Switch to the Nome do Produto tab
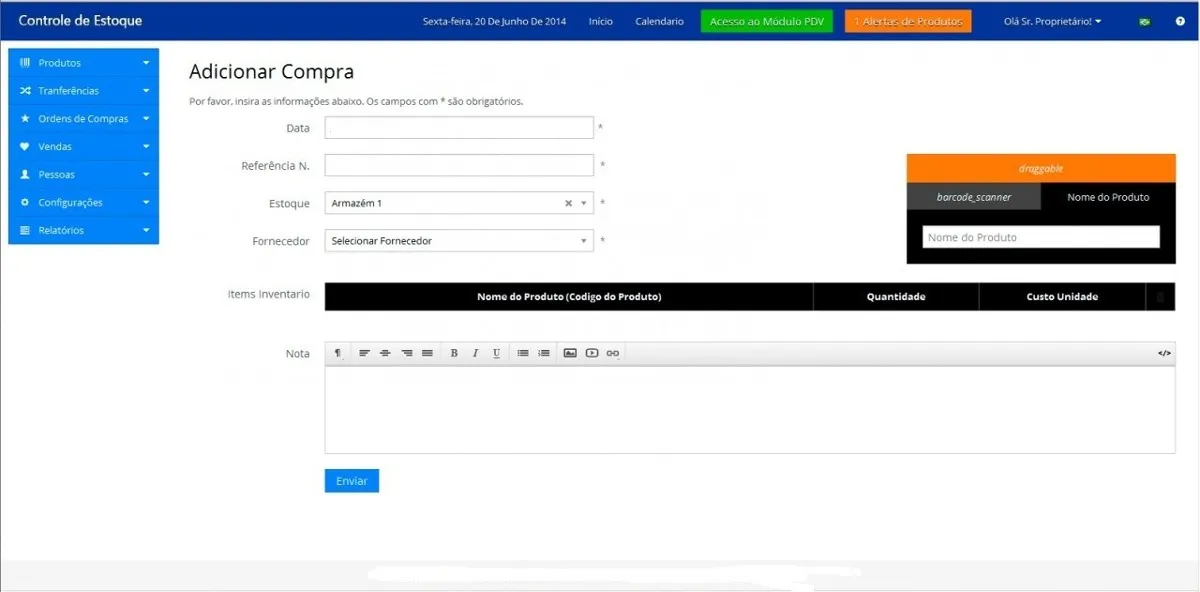1200x592 pixels. (1108, 197)
